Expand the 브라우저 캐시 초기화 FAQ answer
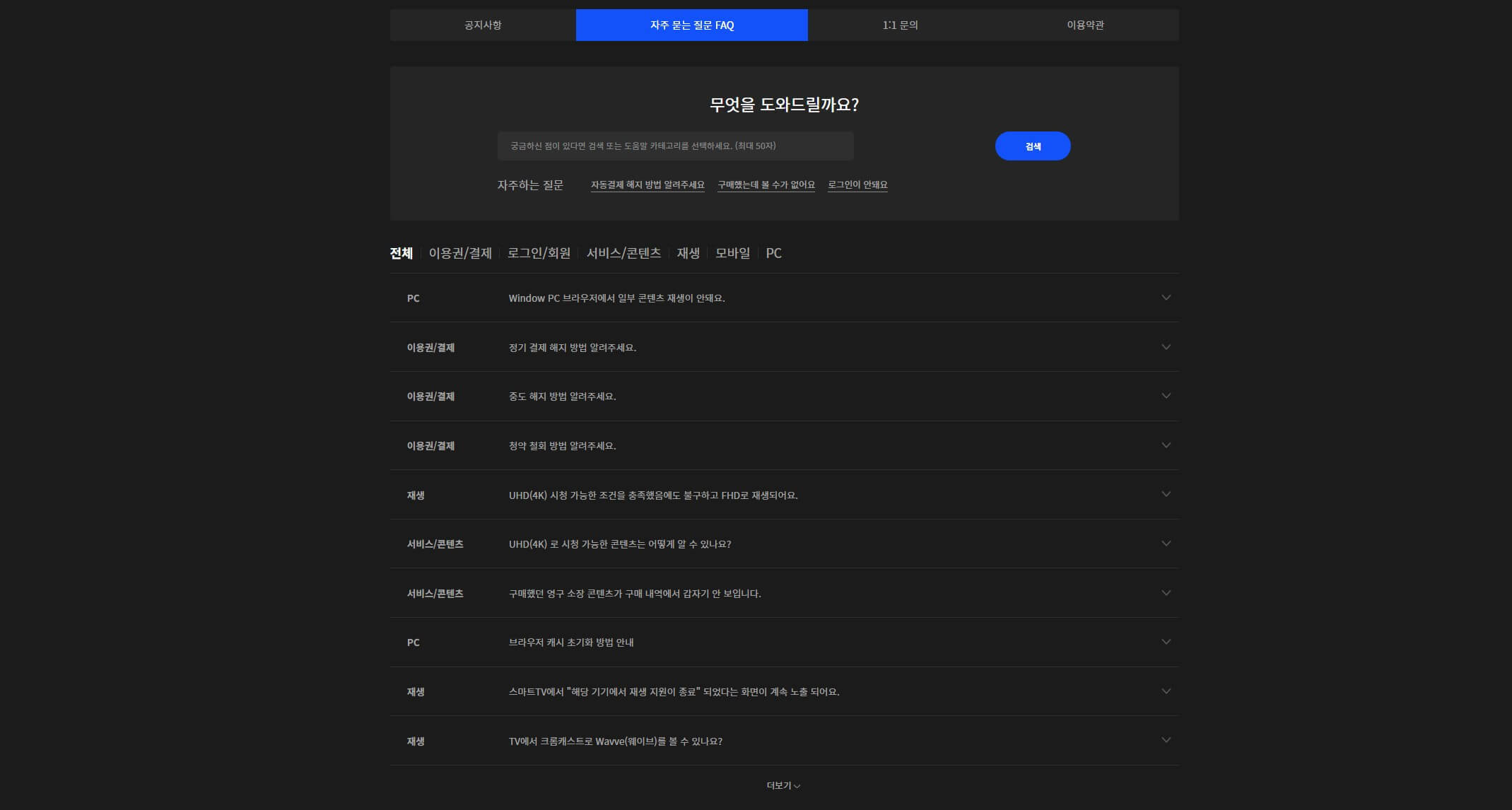This screenshot has height=810, width=1512. (x=783, y=642)
